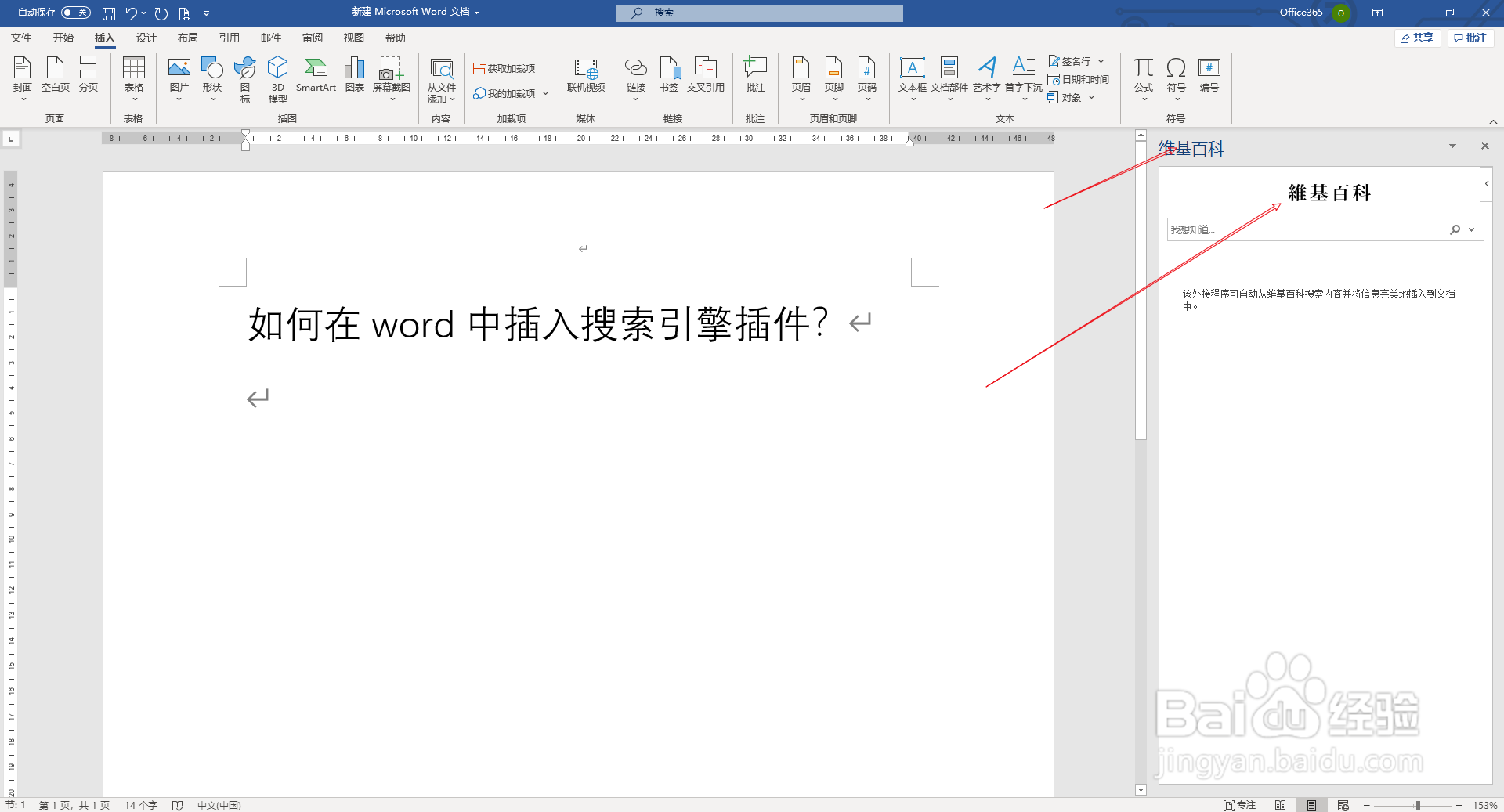Open the Shapes (形状) gallery
1504x812 pixels.
212,78
